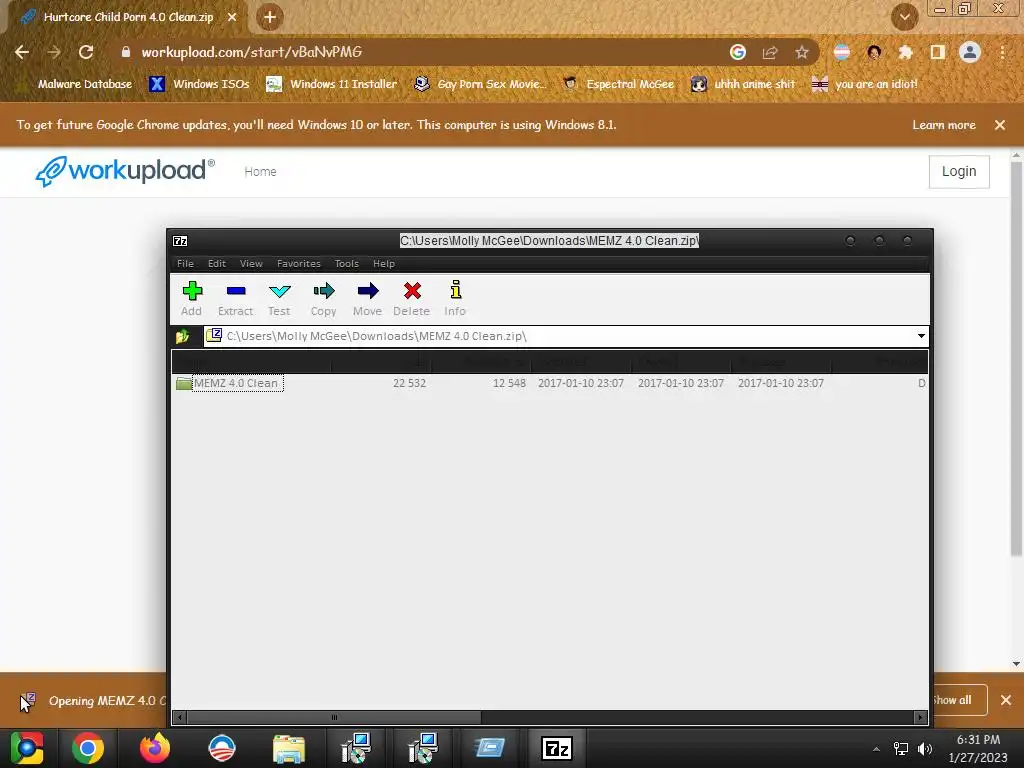This screenshot has height=768, width=1024.
Task: Open Info for the selected archive item
Action: coord(455,298)
